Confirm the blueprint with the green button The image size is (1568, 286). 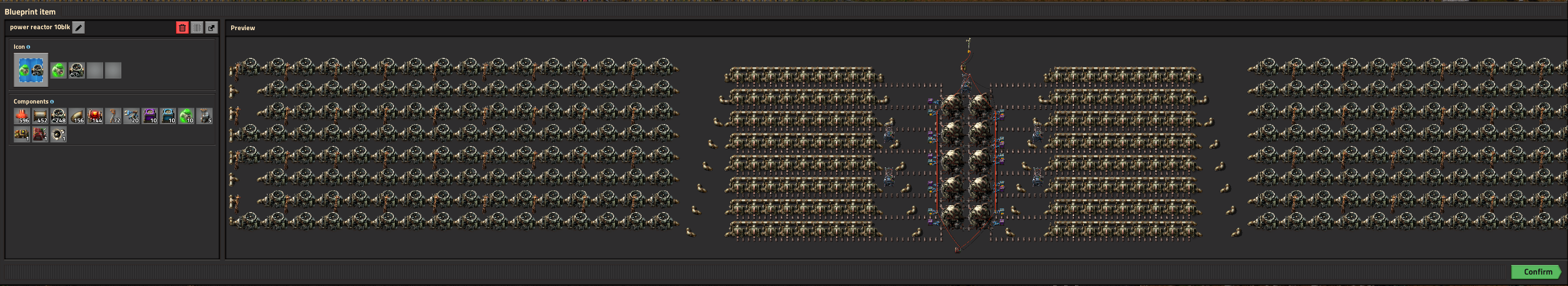pos(1536,272)
